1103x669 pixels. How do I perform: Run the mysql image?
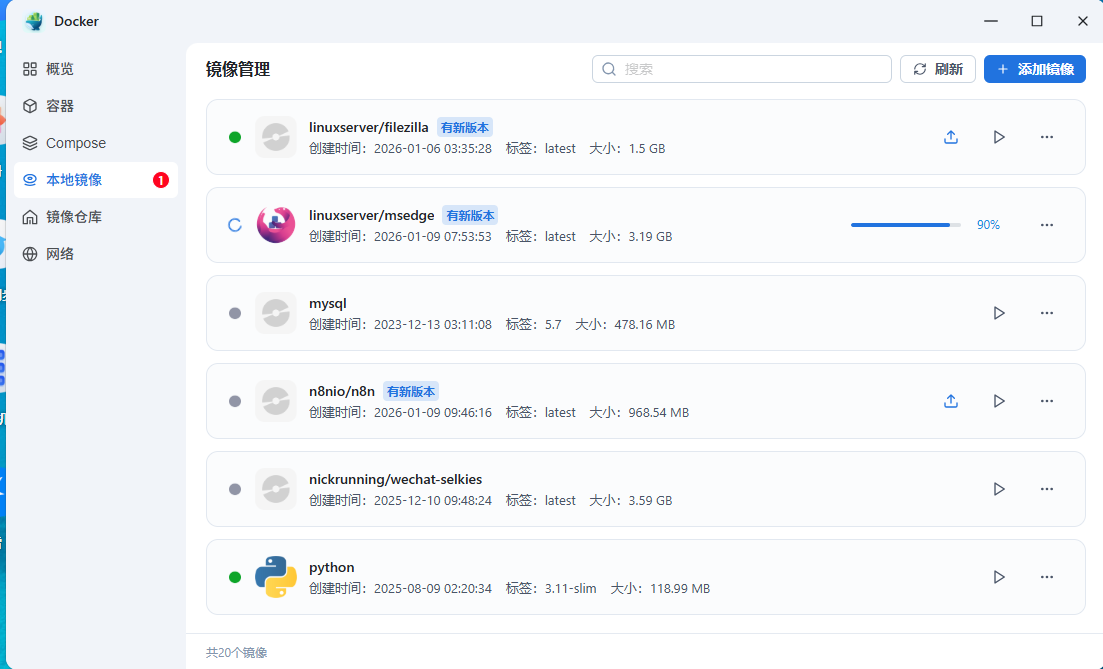click(999, 313)
